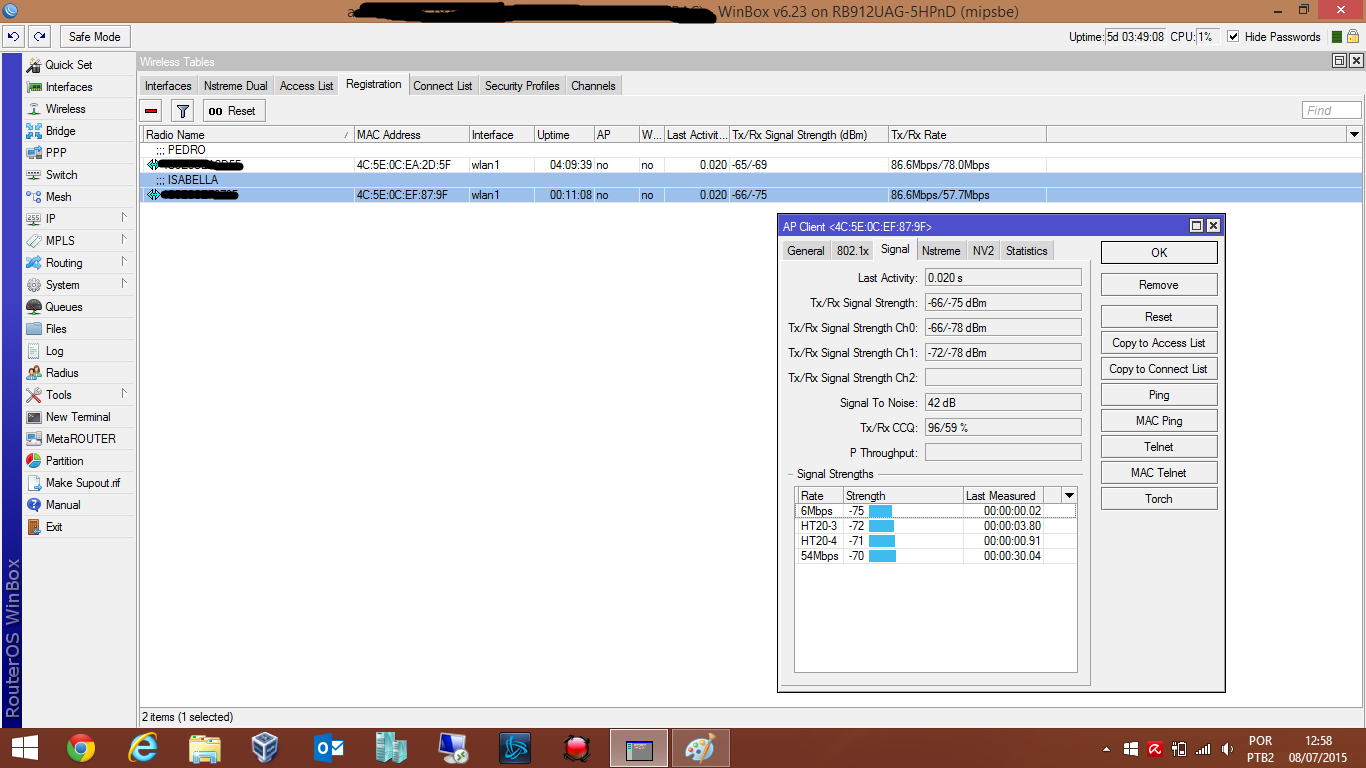The image size is (1366, 768).
Task: Click the Signal To Noise value field
Action: [x=1003, y=403]
